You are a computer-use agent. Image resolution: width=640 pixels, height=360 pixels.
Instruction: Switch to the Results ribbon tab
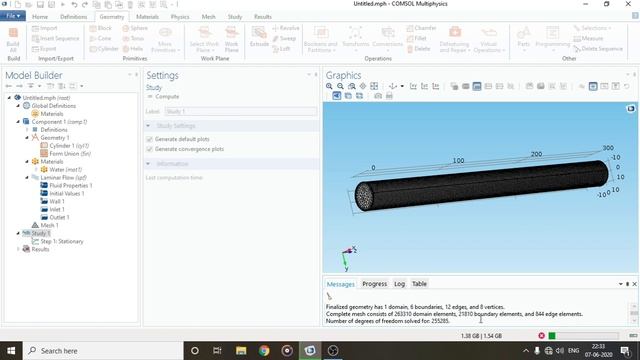(x=263, y=17)
